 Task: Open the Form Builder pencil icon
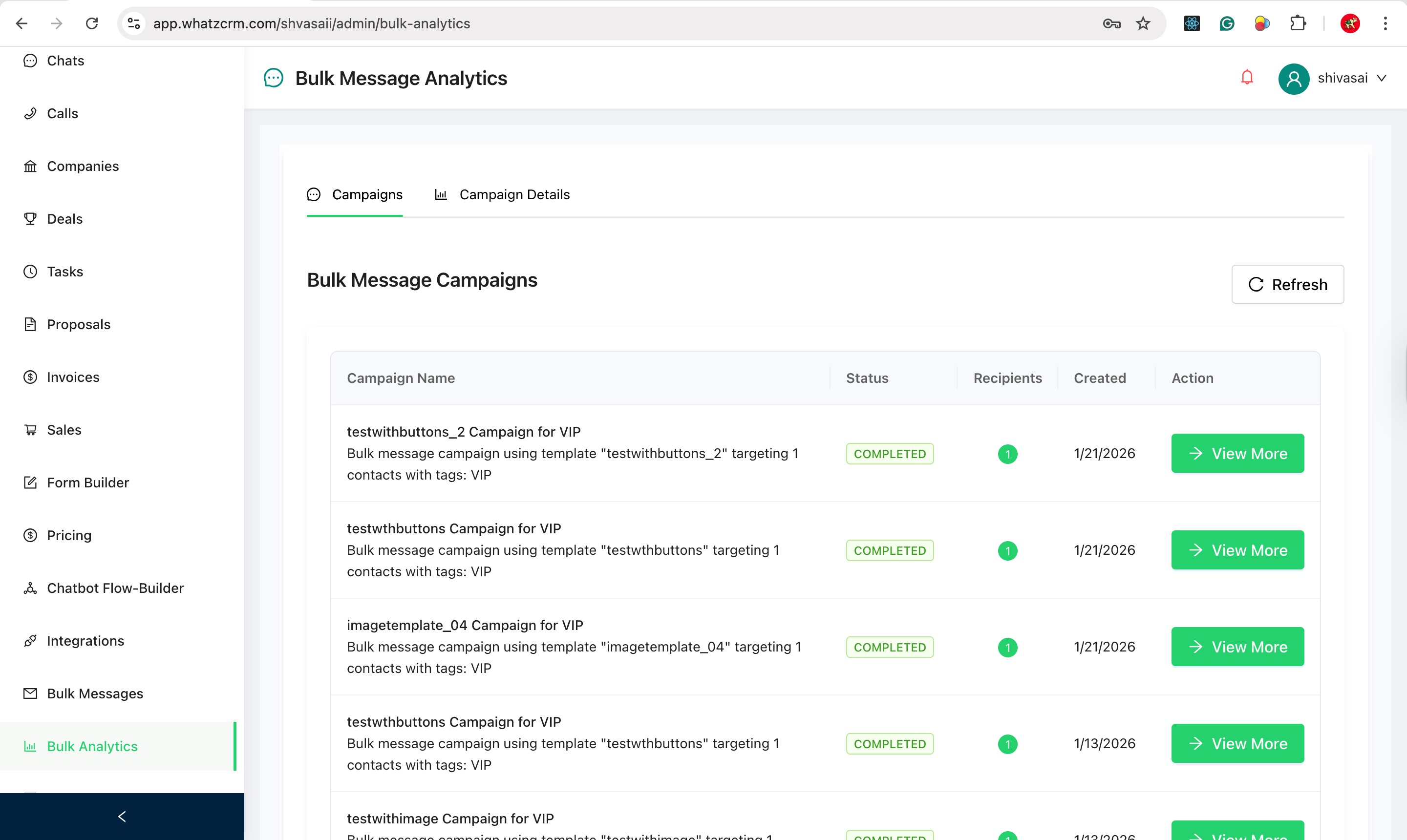click(30, 482)
